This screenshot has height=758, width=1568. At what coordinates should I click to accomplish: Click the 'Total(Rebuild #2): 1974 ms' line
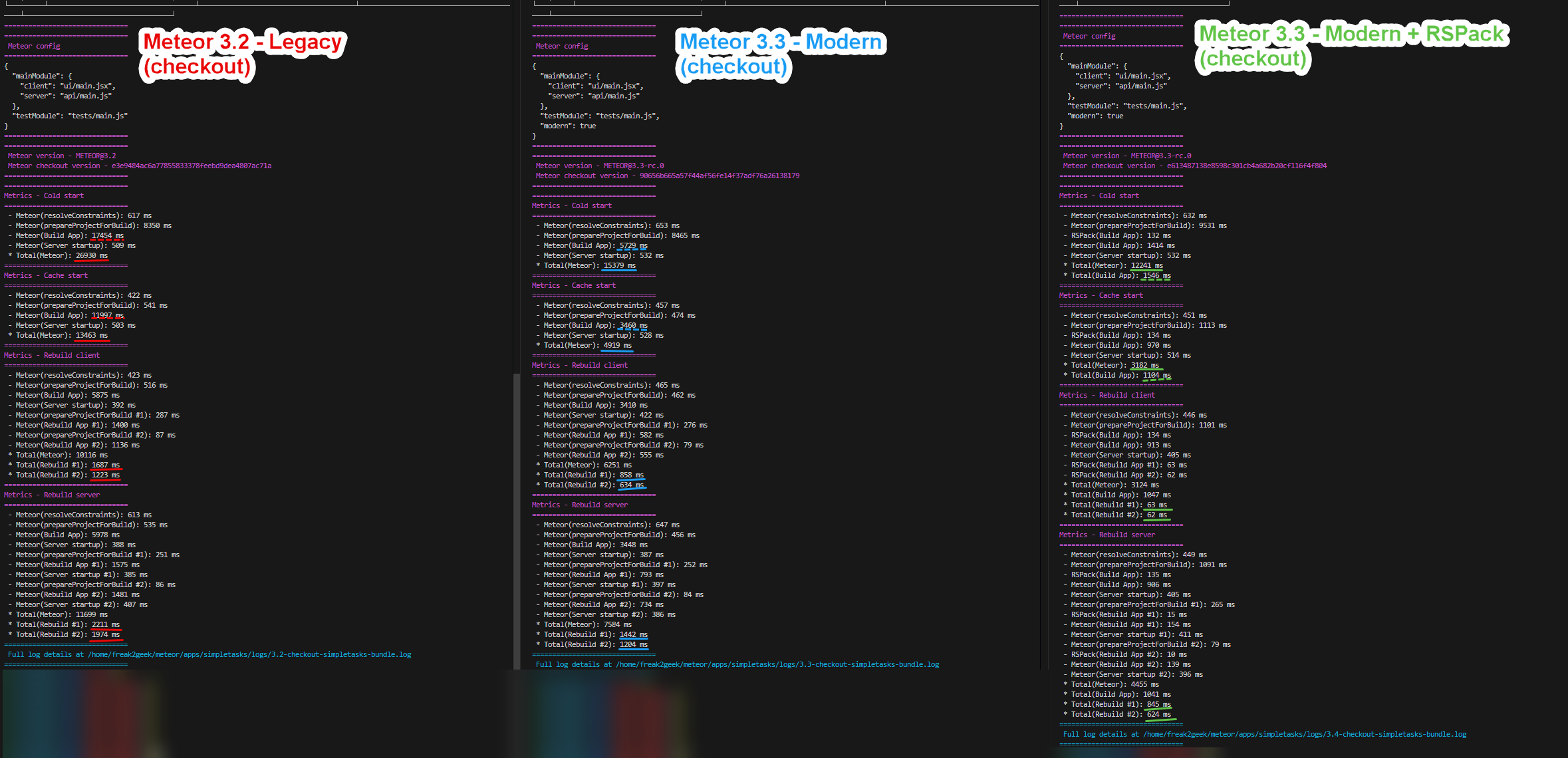(64, 634)
